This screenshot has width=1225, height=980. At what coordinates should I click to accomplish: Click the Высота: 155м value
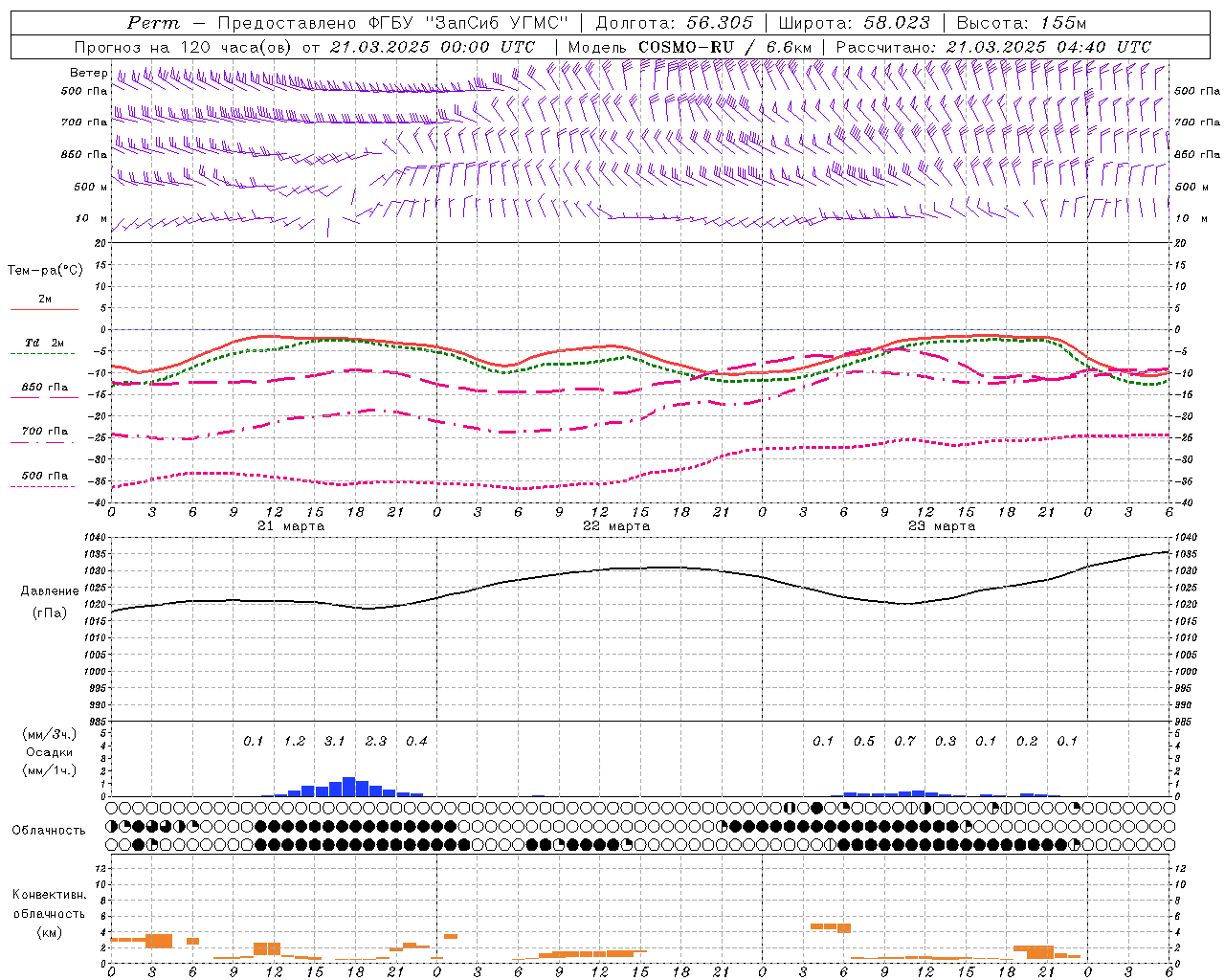tap(1022, 23)
